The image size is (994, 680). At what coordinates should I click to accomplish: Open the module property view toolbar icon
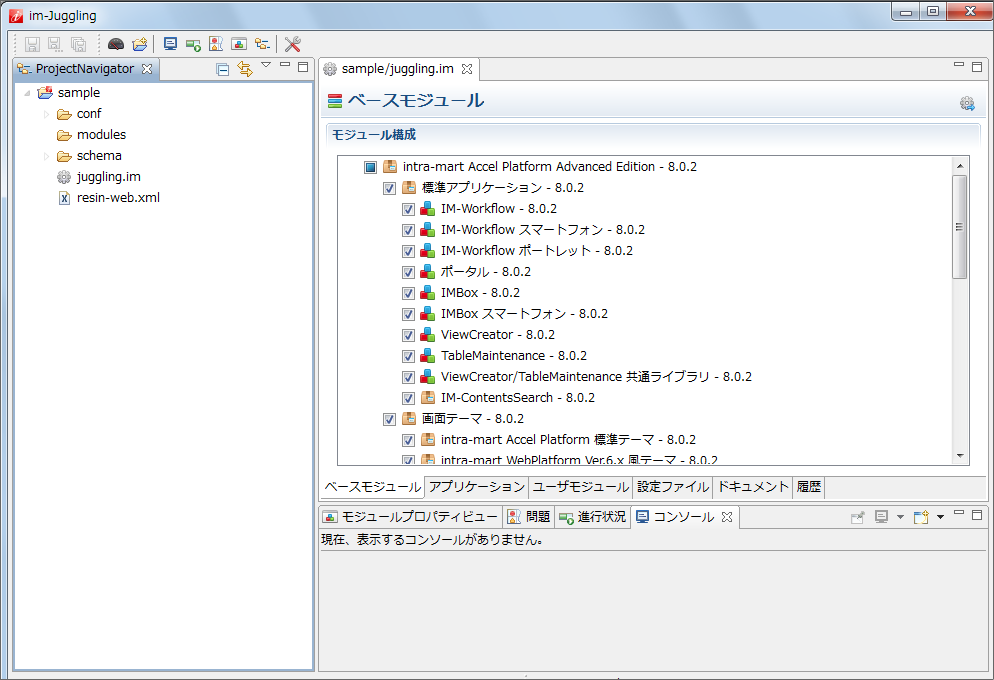[x=239, y=44]
